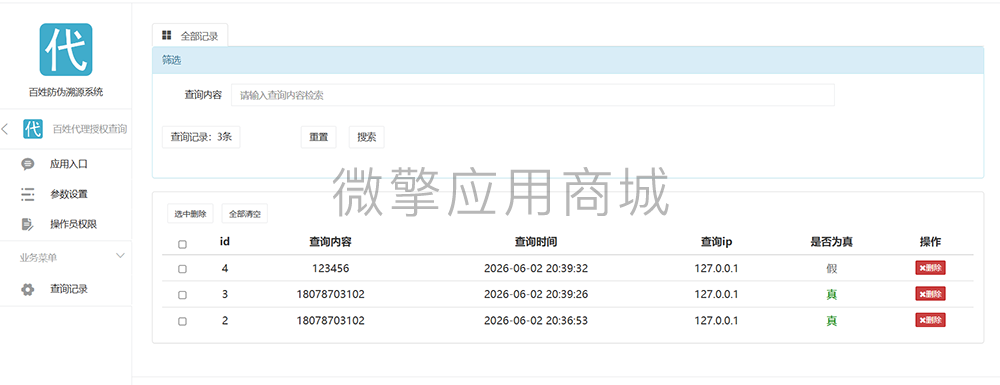Click the 筛选 panel header
The width and height of the screenshot is (1000, 385).
[568, 61]
